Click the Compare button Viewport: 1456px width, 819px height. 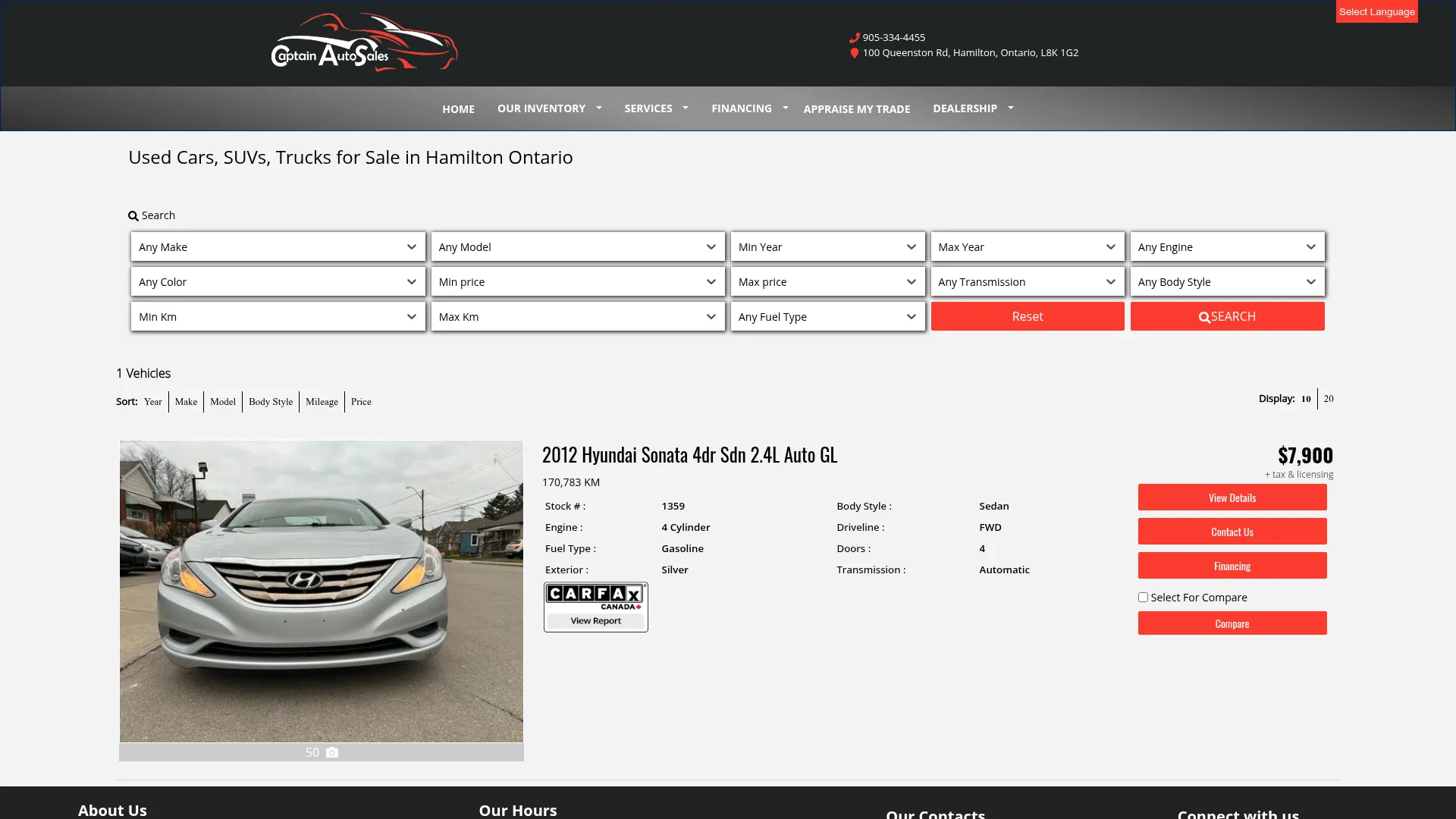pyautogui.click(x=1232, y=623)
